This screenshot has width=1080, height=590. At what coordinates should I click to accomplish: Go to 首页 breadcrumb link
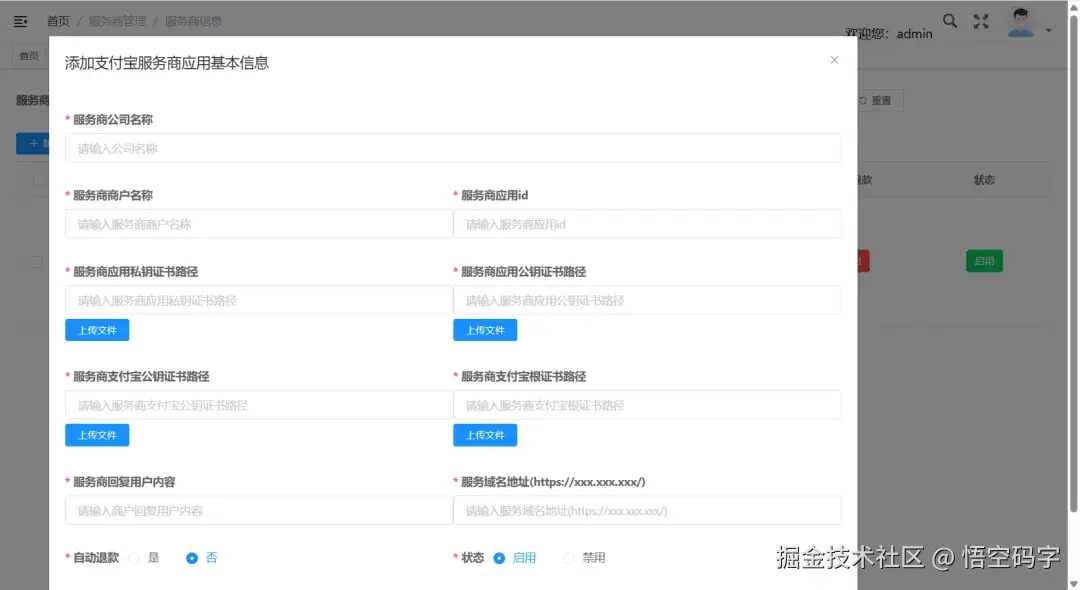pos(58,21)
